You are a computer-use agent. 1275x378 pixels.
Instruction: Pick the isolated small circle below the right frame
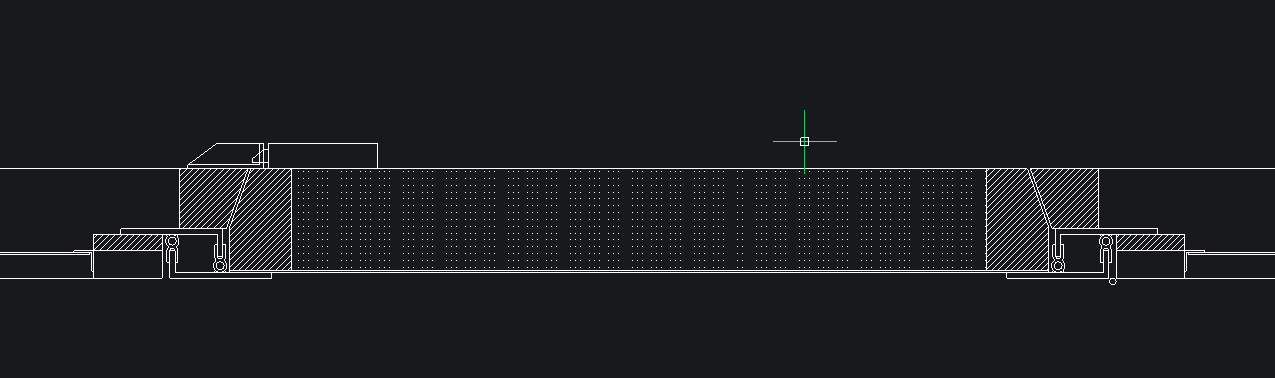(x=1113, y=281)
